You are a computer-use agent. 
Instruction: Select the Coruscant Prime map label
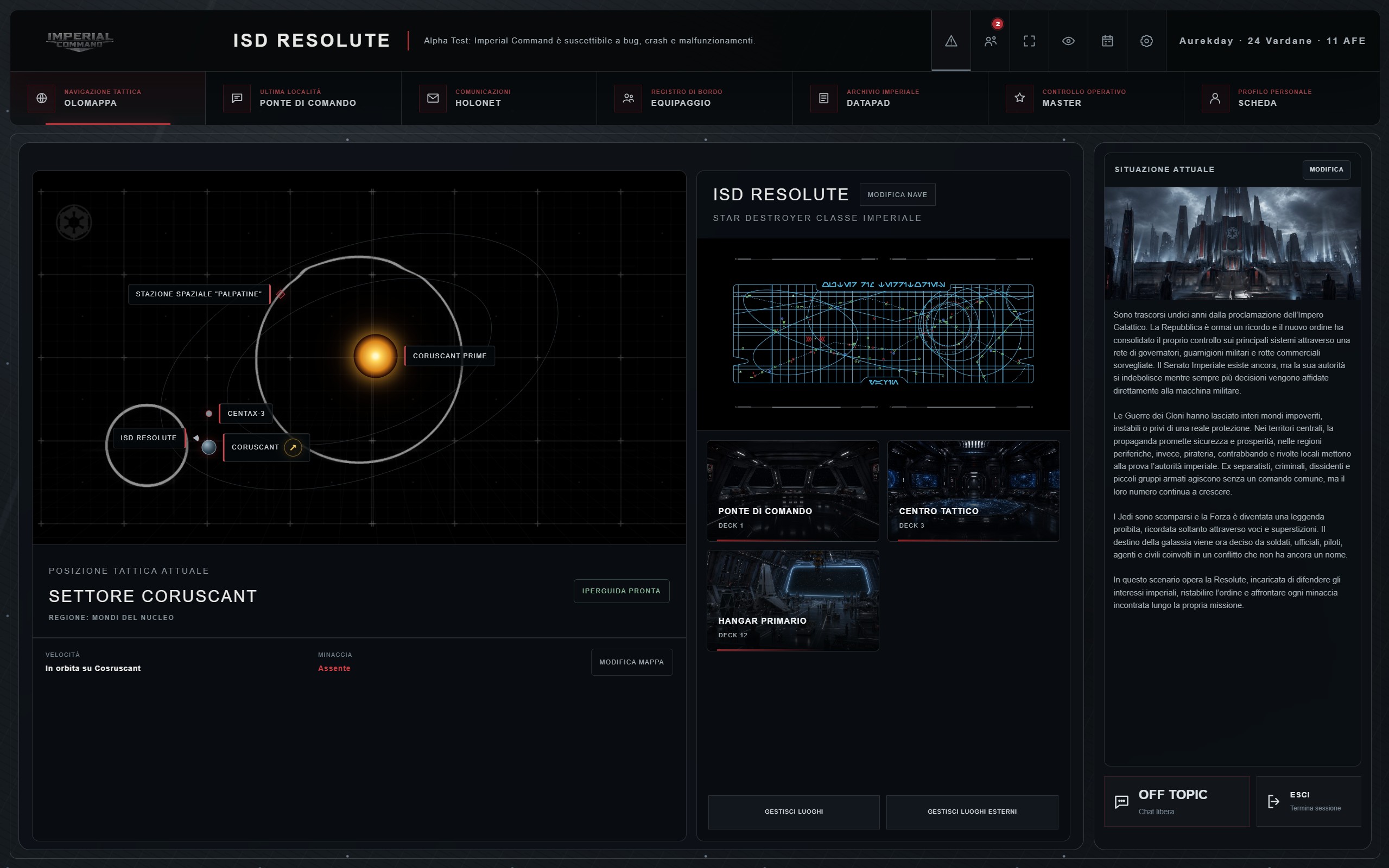(x=449, y=356)
